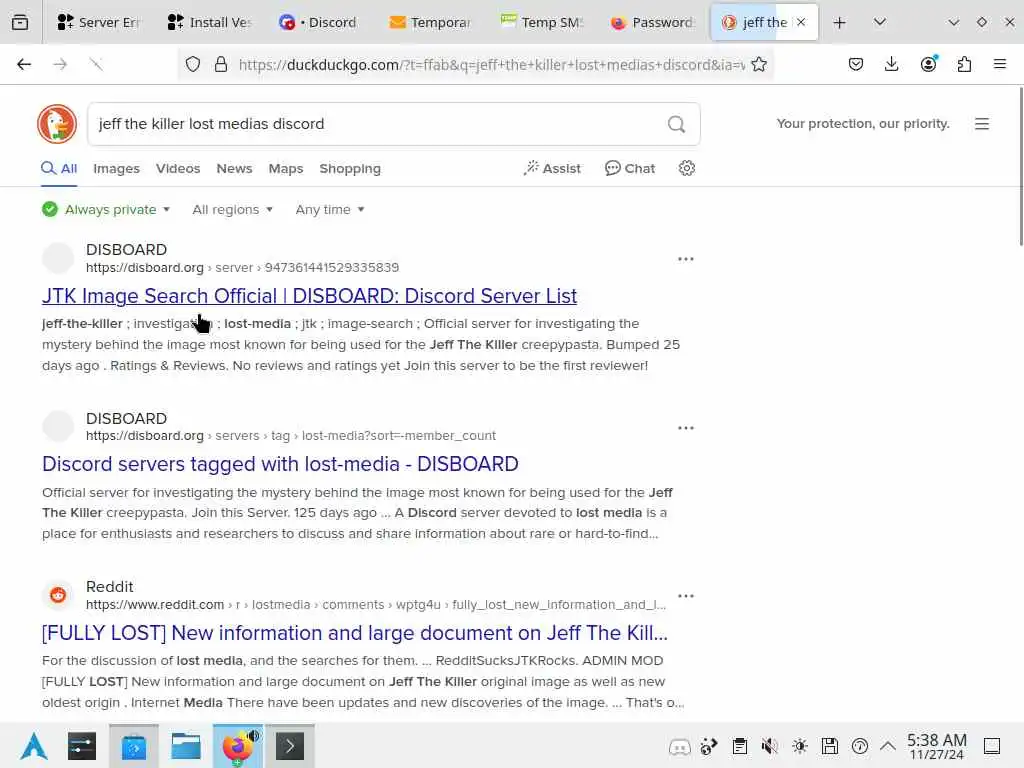The image size is (1024, 768).
Task: Open Discord tray icon
Action: 679,746
